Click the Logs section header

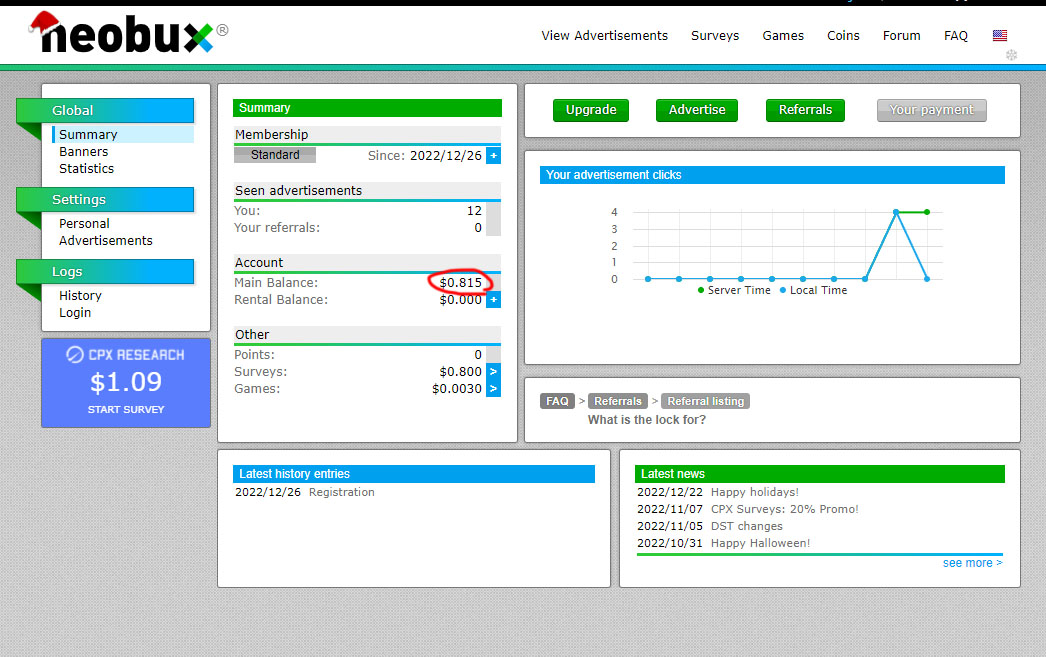click(x=105, y=271)
